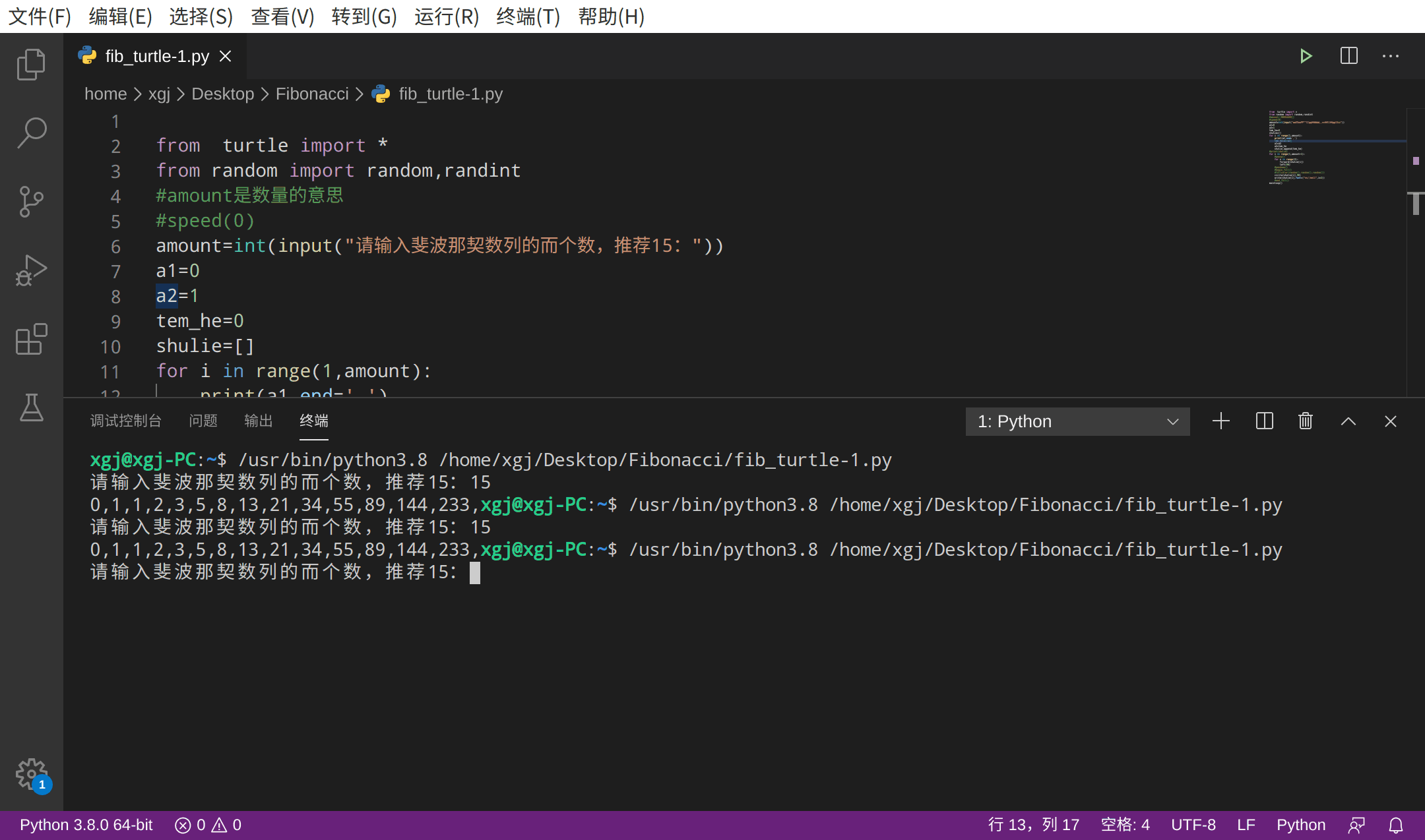Screen dimensions: 1425x840
Task: Split the terminal panel
Action: coord(1264,421)
